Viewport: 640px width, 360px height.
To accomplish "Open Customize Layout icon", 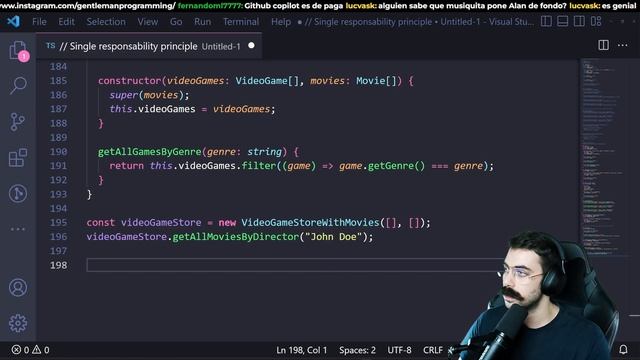I will click(596, 21).
